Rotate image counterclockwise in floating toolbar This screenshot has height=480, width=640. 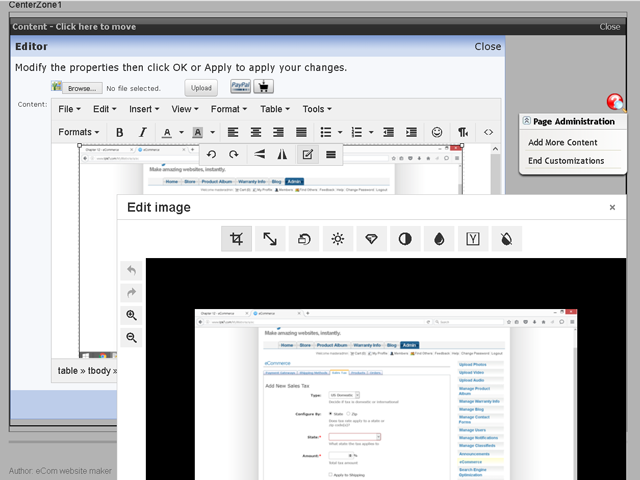(x=211, y=154)
